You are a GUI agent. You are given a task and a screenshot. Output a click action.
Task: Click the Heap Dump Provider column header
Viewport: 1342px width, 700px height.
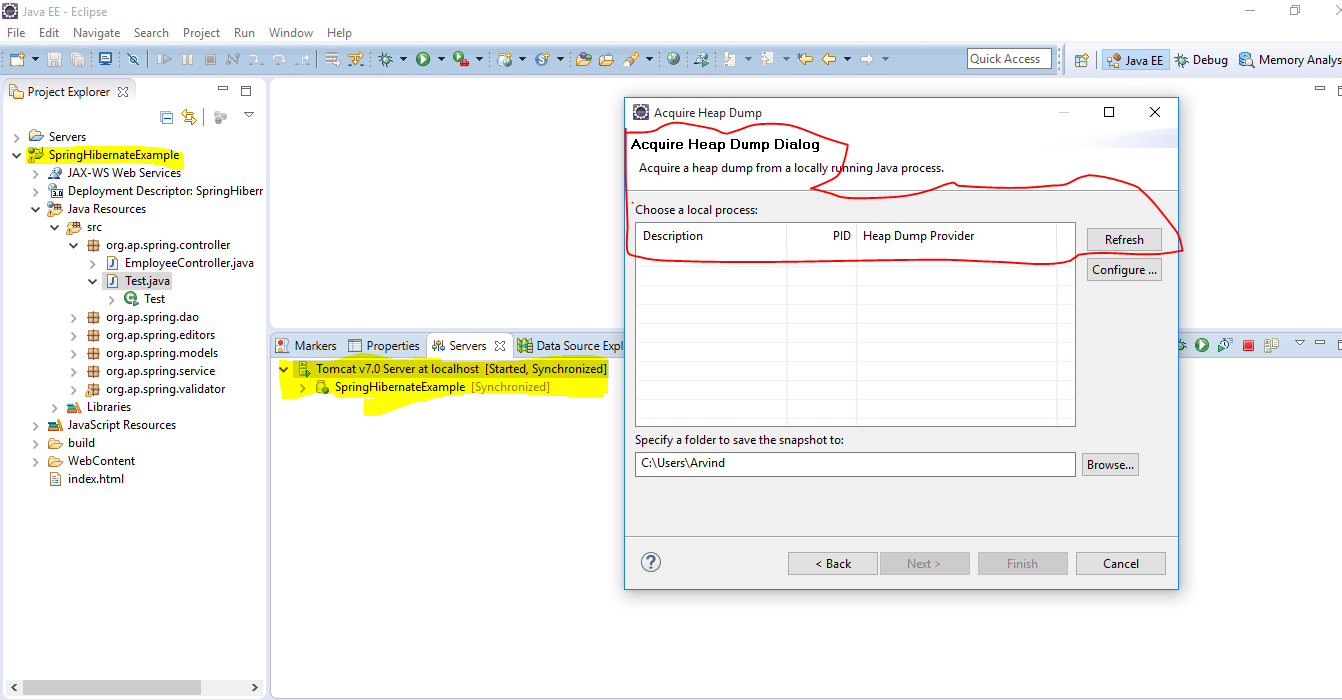click(x=956, y=236)
